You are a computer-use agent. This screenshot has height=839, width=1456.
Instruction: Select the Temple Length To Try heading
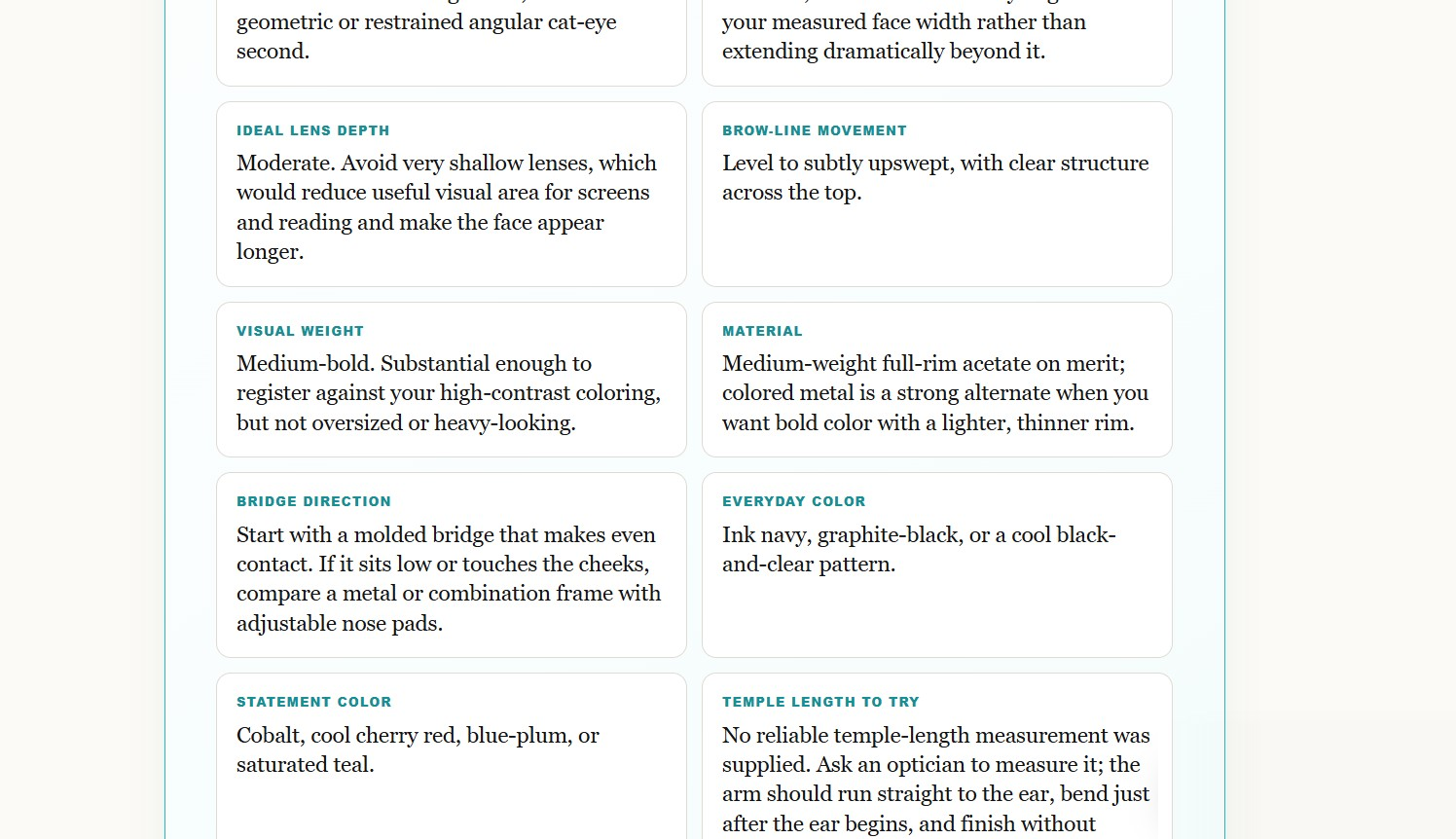pos(820,702)
